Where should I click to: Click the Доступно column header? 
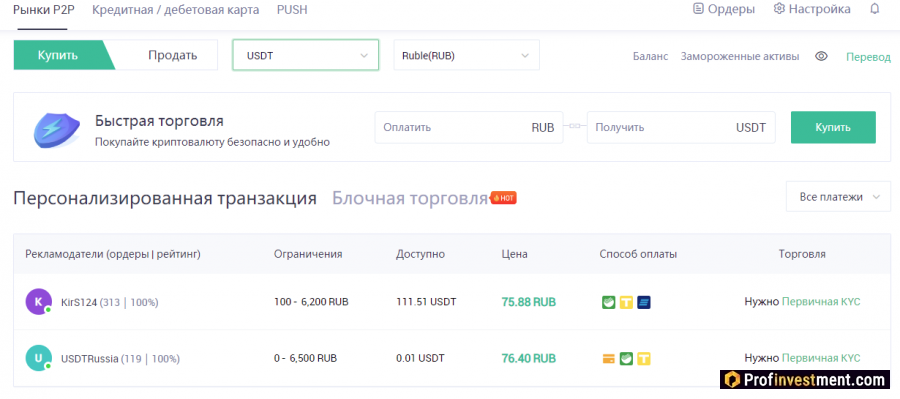point(420,254)
